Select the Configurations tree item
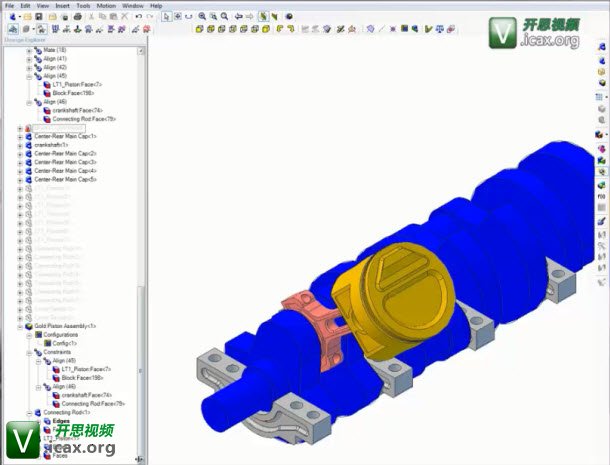Viewport: 610px width, 465px height. click(61, 335)
